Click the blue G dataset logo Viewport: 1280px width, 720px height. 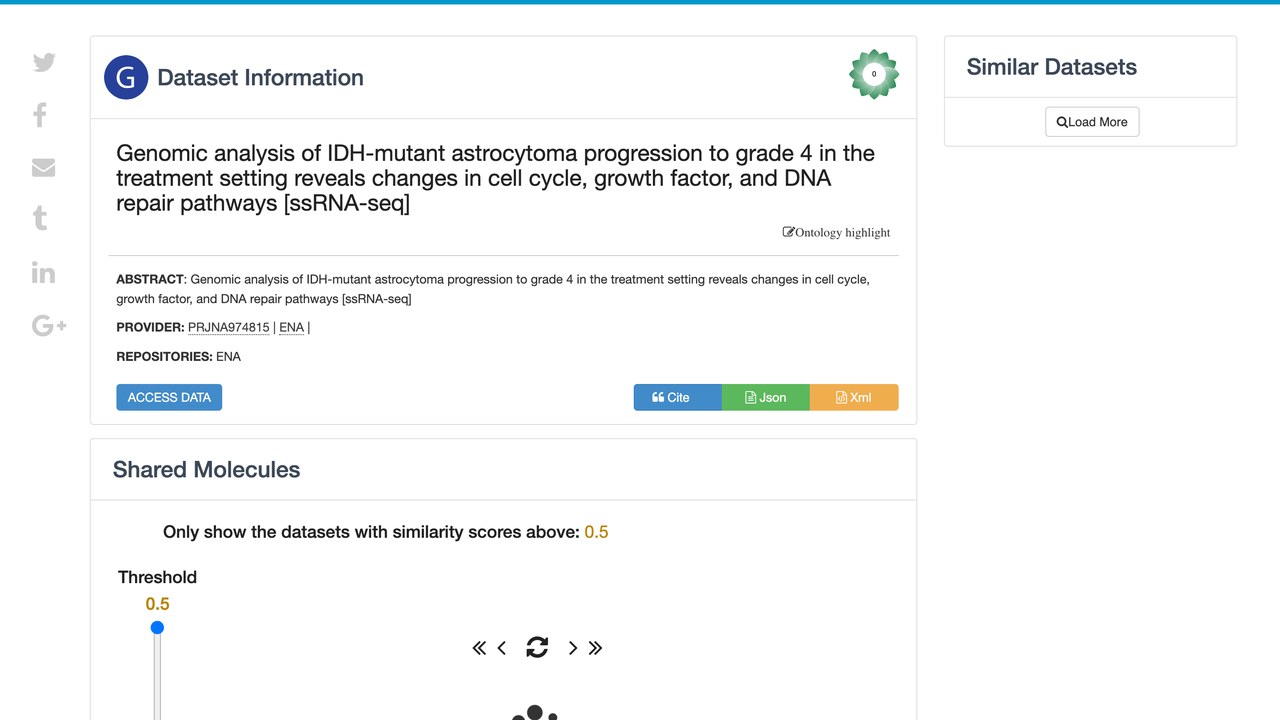click(126, 77)
